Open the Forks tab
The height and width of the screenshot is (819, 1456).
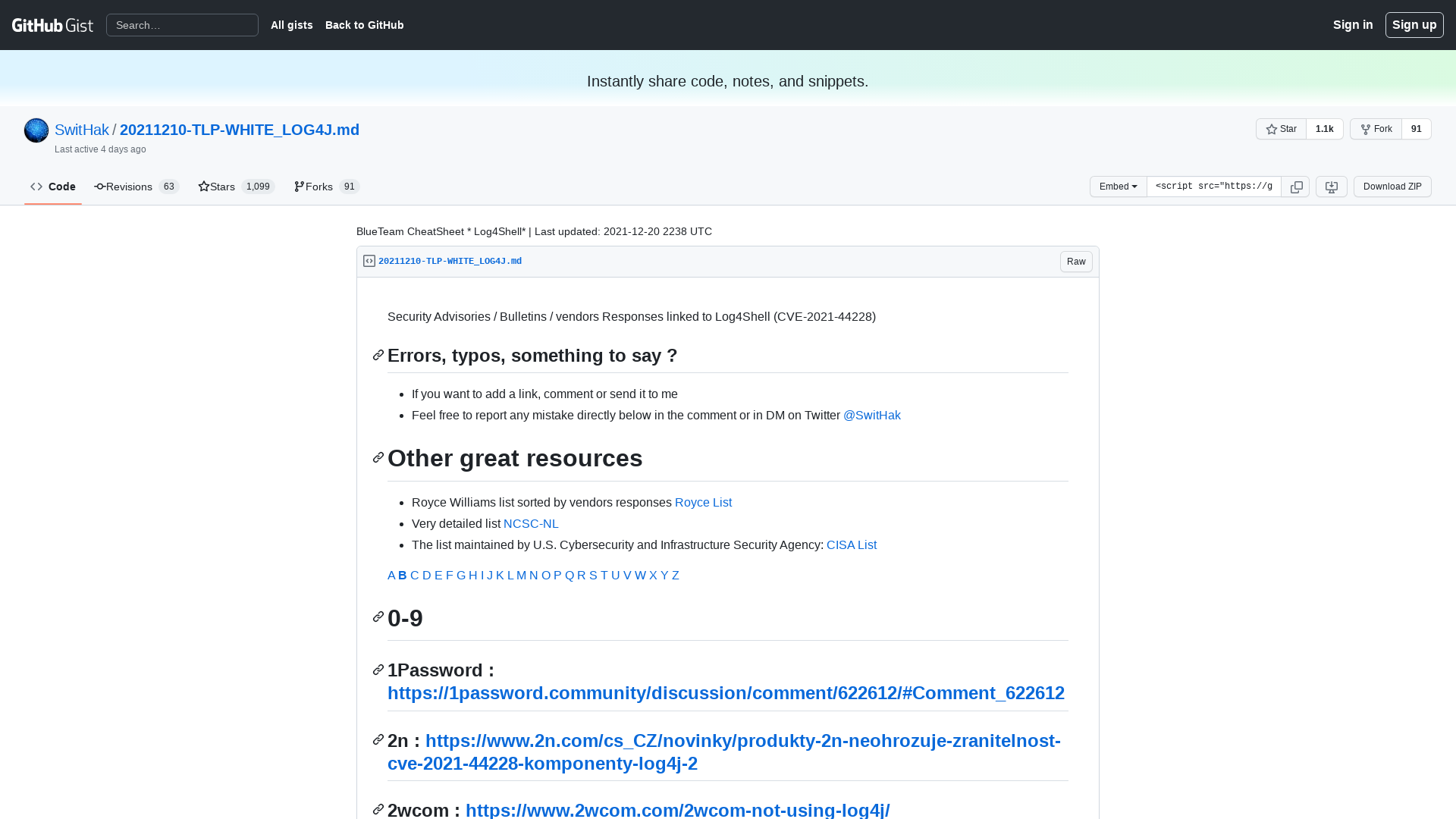pos(327,187)
